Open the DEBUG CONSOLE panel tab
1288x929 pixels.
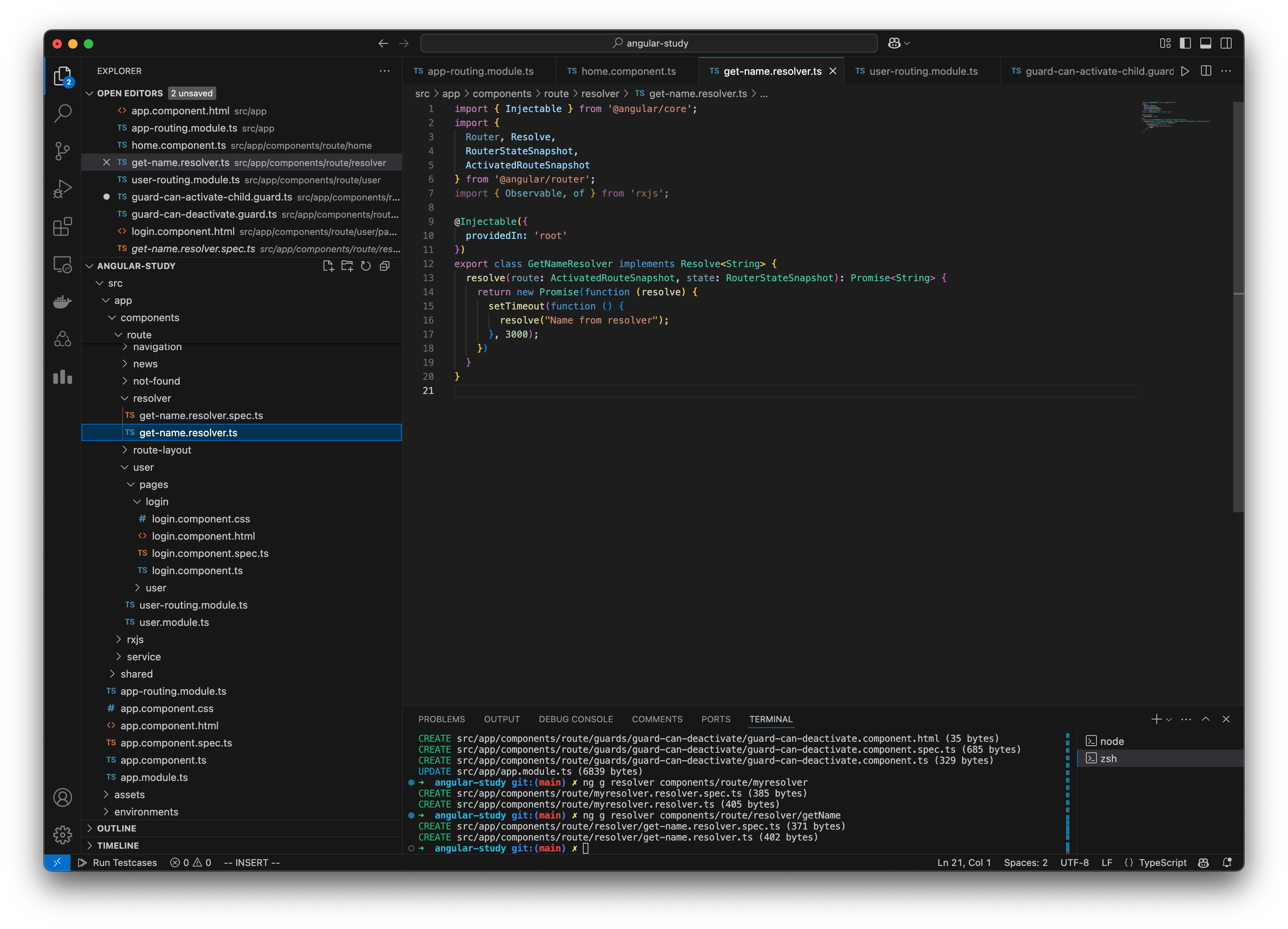576,719
